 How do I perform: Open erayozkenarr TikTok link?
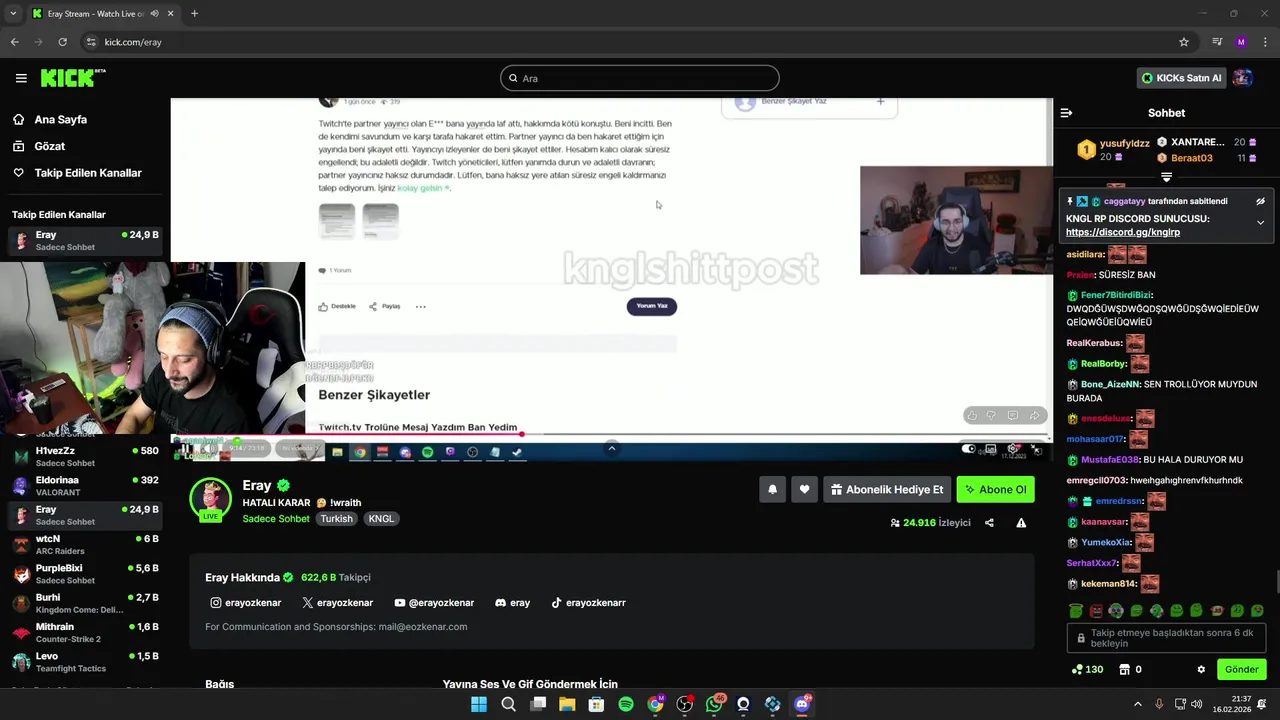(x=589, y=603)
